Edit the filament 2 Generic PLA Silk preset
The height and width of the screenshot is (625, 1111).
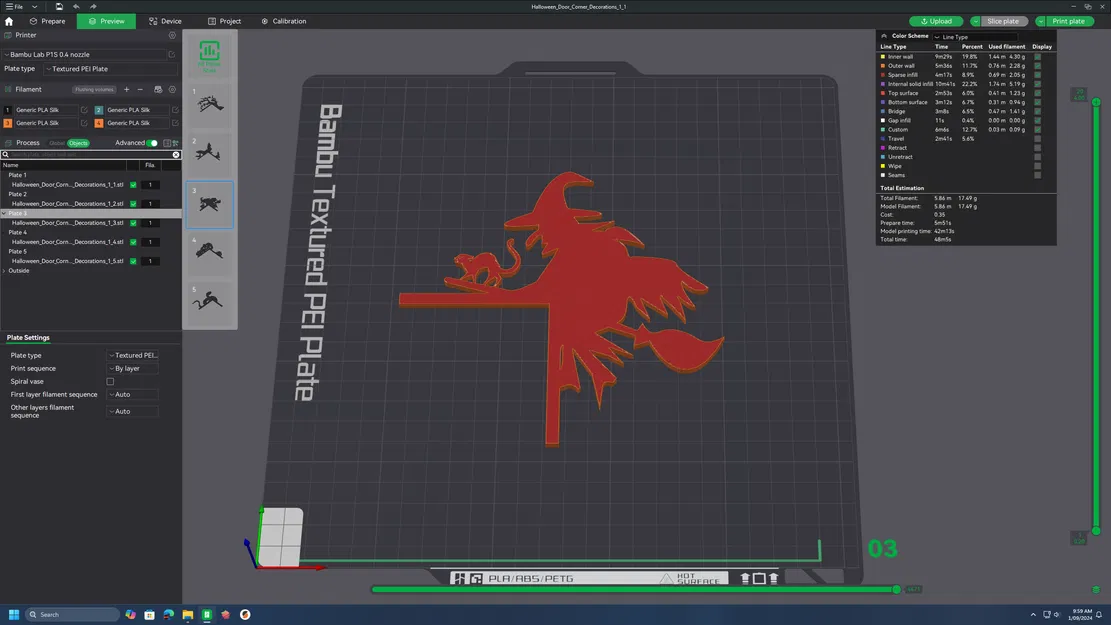175,110
